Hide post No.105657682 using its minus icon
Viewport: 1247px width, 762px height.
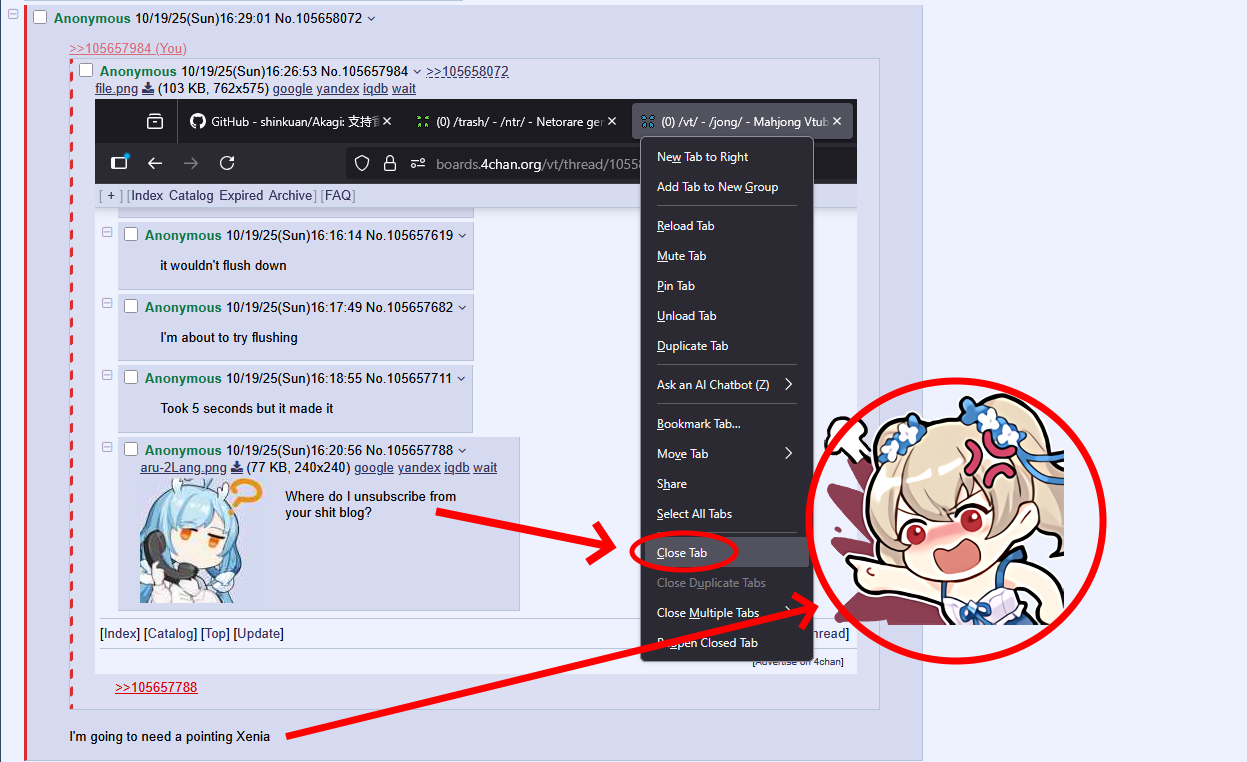pyautogui.click(x=107, y=303)
